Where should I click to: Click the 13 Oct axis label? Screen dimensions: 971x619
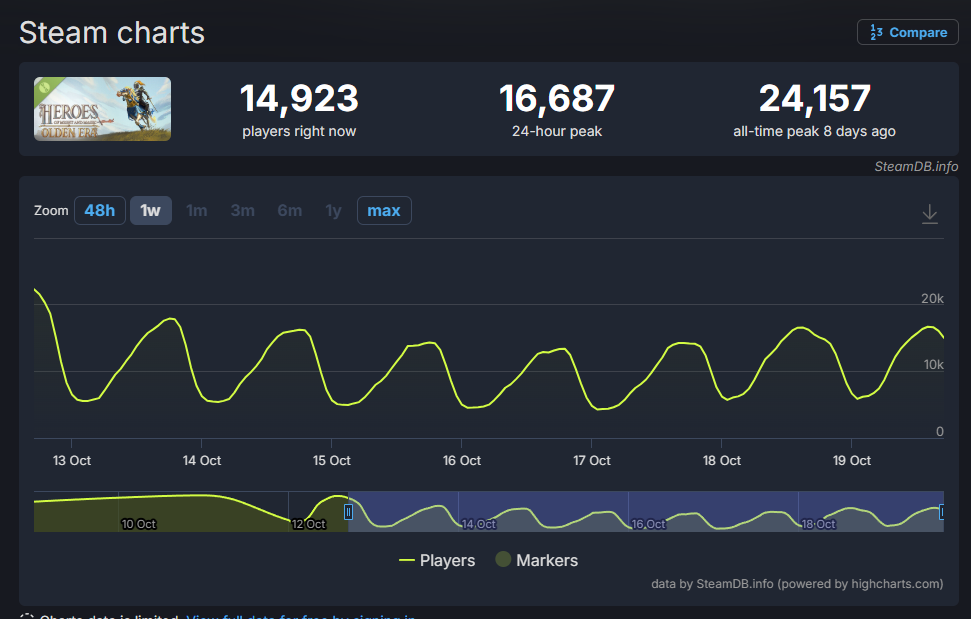pos(72,461)
